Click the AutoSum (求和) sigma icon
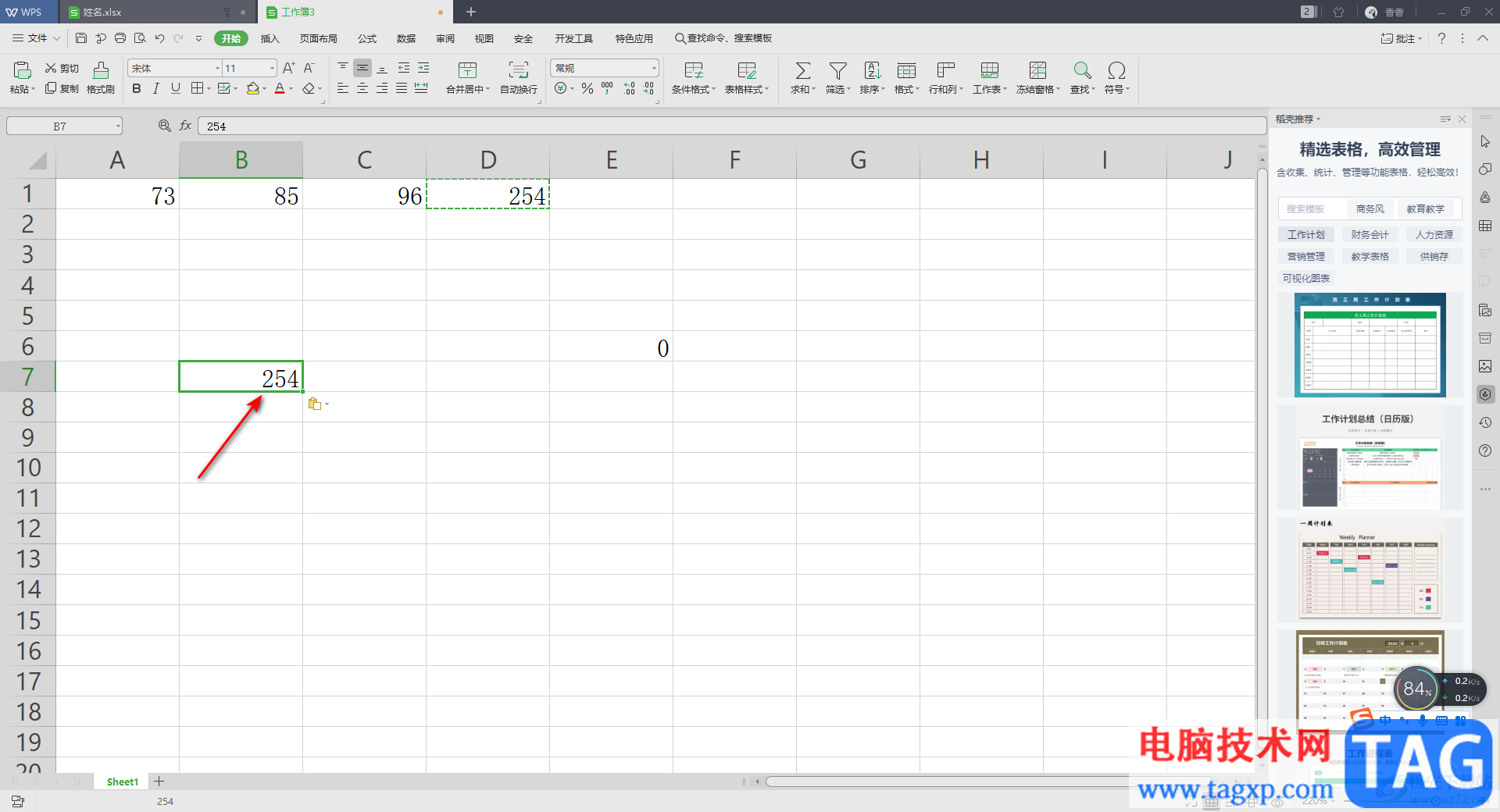Image resolution: width=1500 pixels, height=812 pixels. click(x=802, y=70)
